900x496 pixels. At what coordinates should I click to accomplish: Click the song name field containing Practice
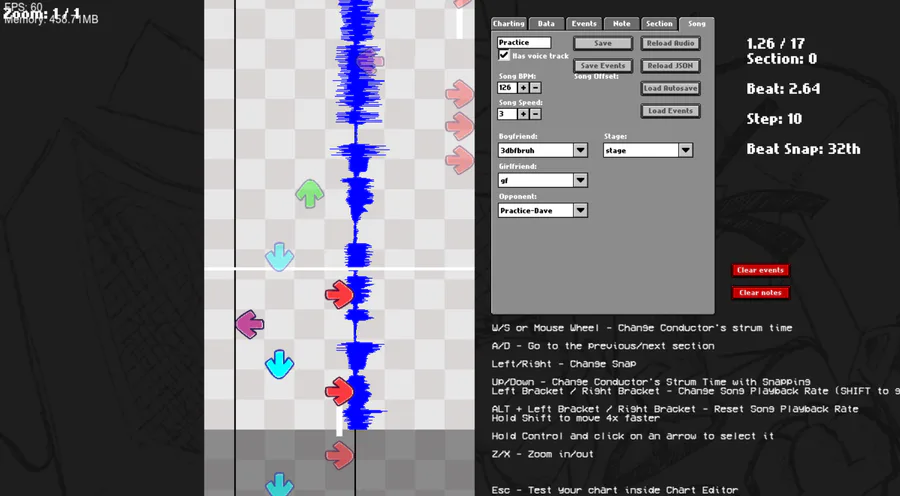click(524, 42)
